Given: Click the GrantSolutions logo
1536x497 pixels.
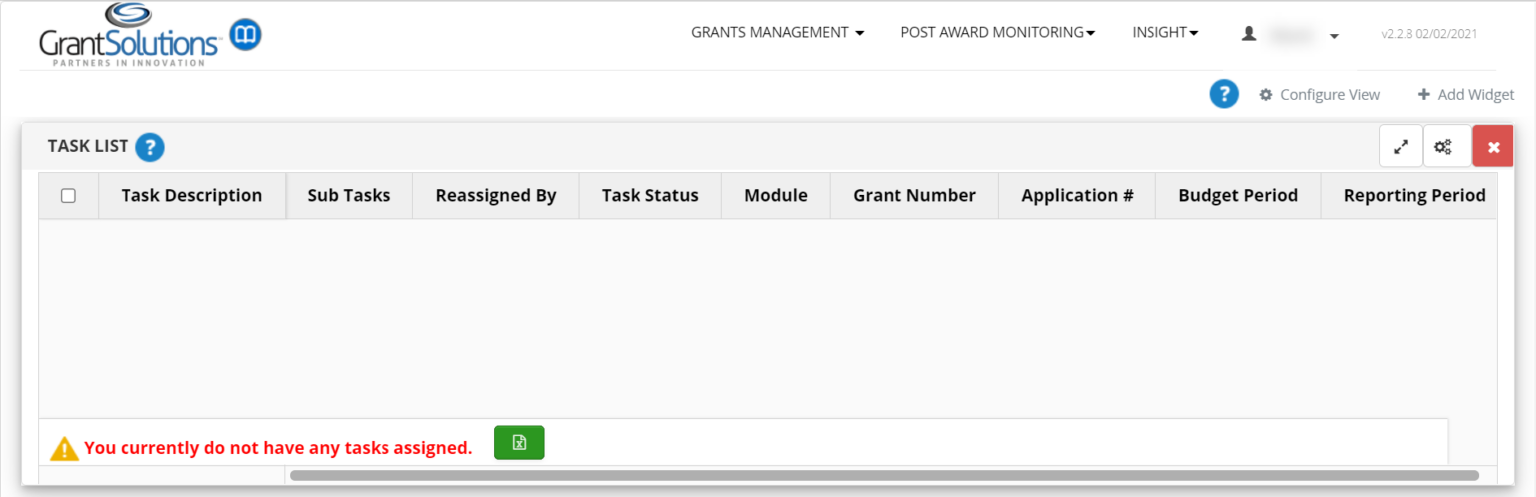Looking at the screenshot, I should click(130, 36).
